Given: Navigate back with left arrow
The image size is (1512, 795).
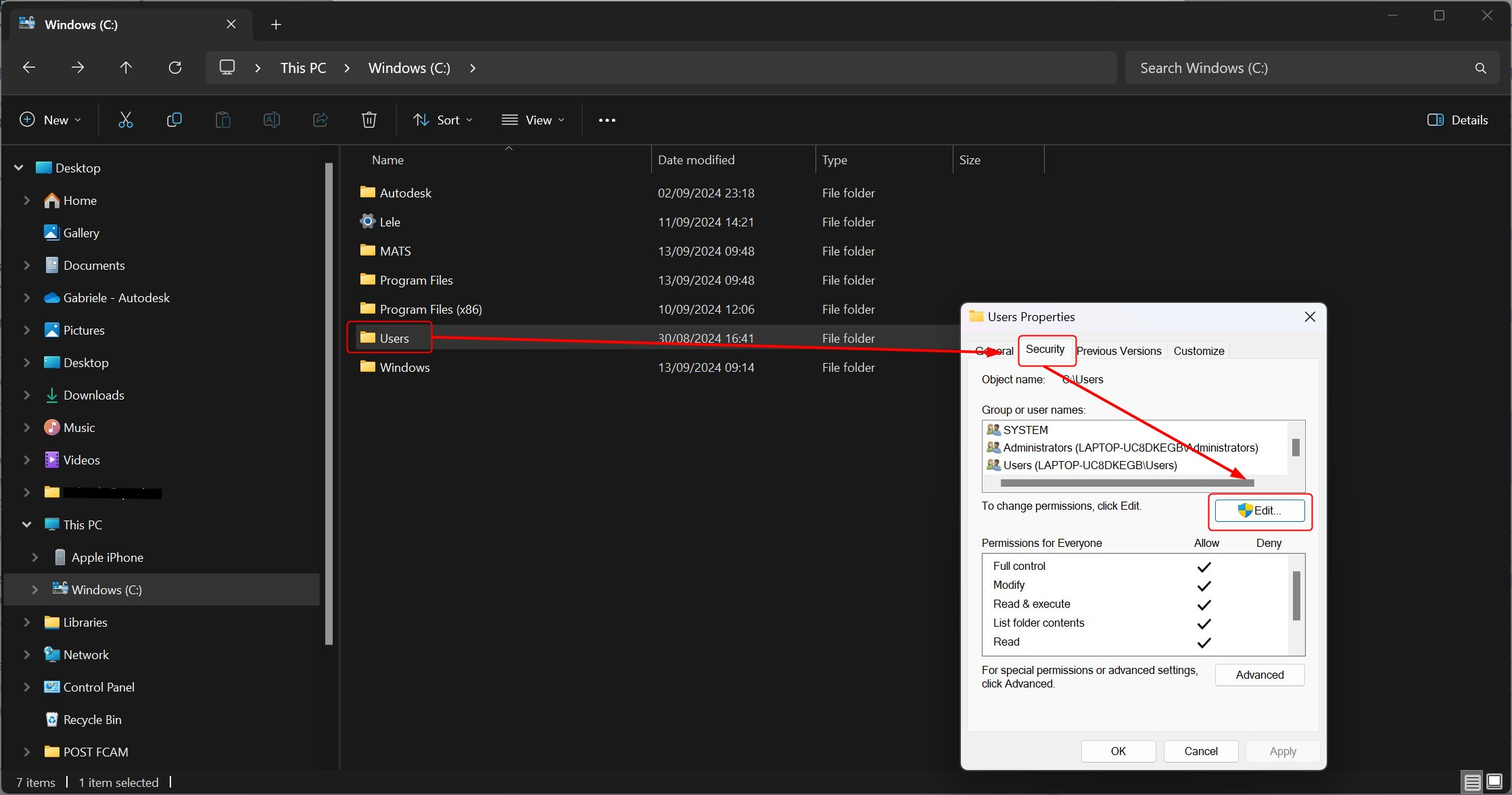Looking at the screenshot, I should click(29, 68).
